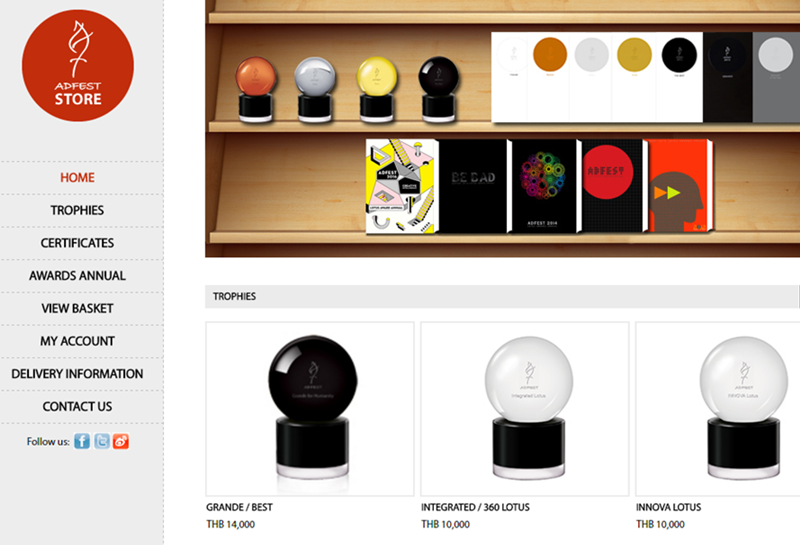Select the silver orb trophy on shelf
800x545 pixels.
click(x=315, y=89)
